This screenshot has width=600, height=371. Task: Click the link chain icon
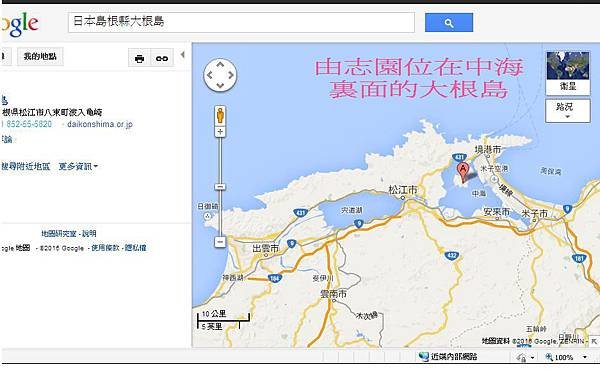coord(162,59)
